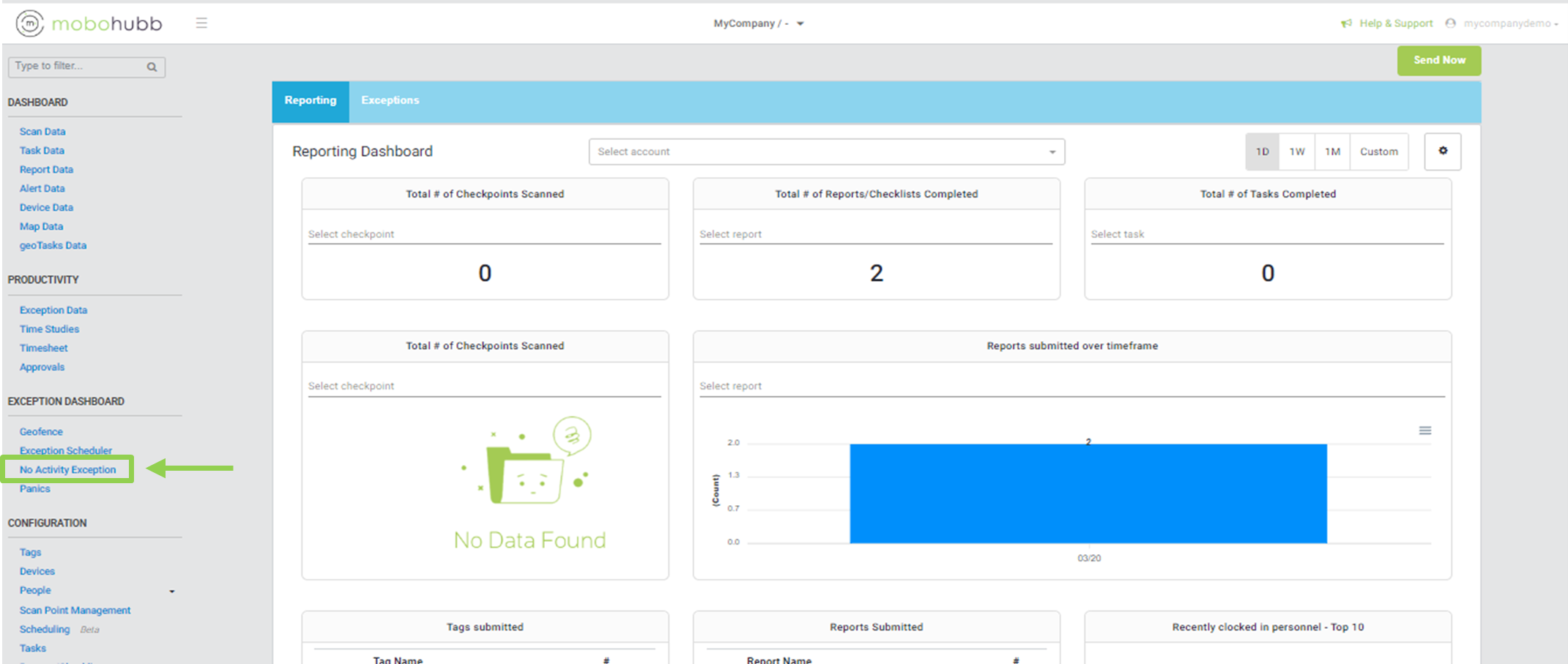This screenshot has height=664, width=1568.
Task: Select the 1D timeframe toggle
Action: [x=1262, y=152]
